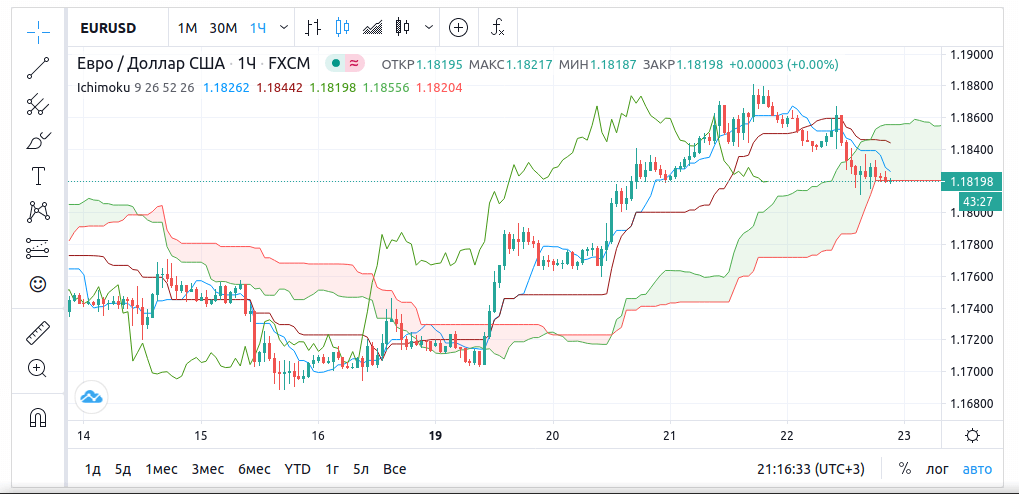Viewport: 1019px width, 494px height.
Task: Select the ruler measure tool
Action: (38, 332)
